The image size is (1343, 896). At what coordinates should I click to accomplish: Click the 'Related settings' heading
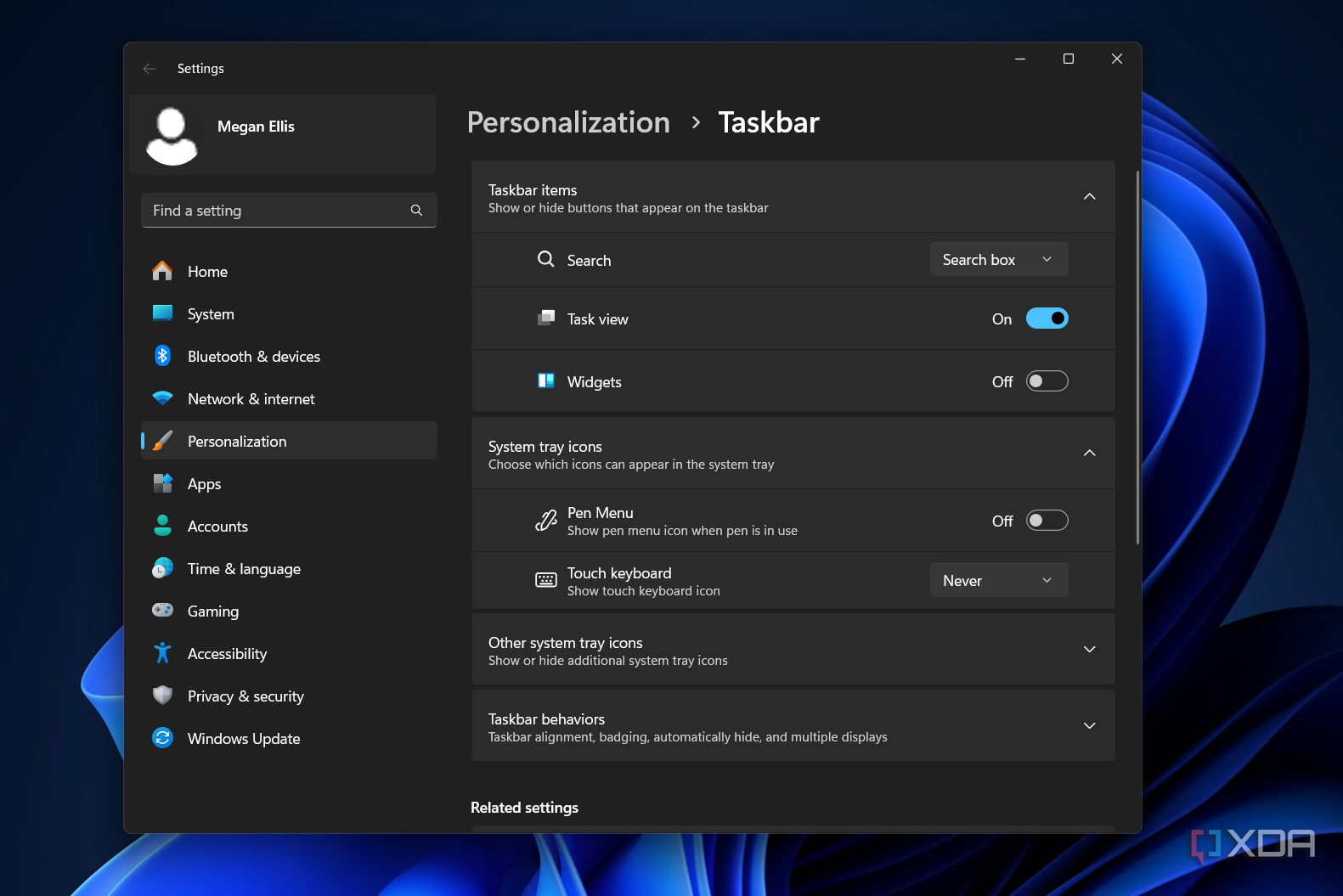tap(524, 808)
